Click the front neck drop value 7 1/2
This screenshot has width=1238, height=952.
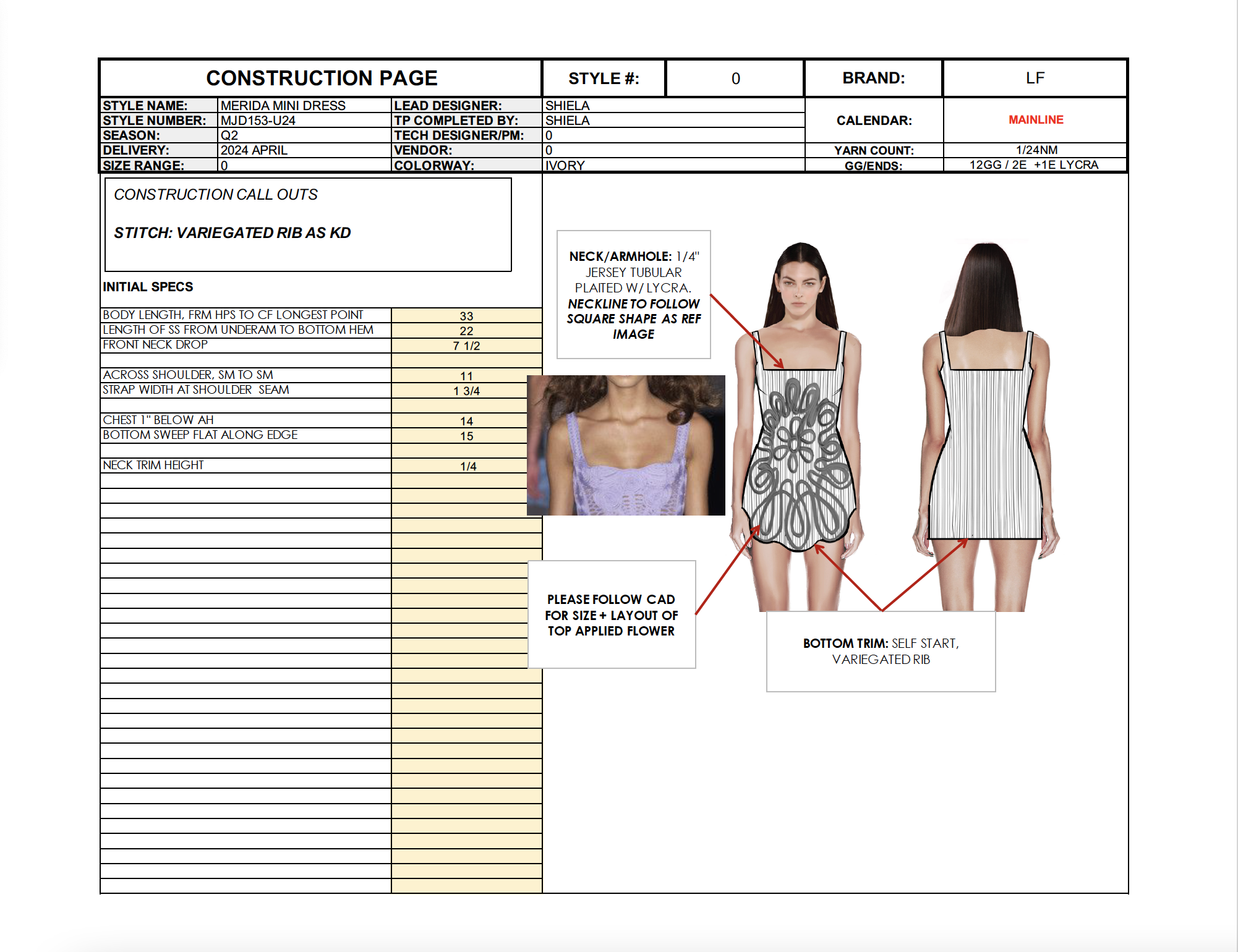466,346
